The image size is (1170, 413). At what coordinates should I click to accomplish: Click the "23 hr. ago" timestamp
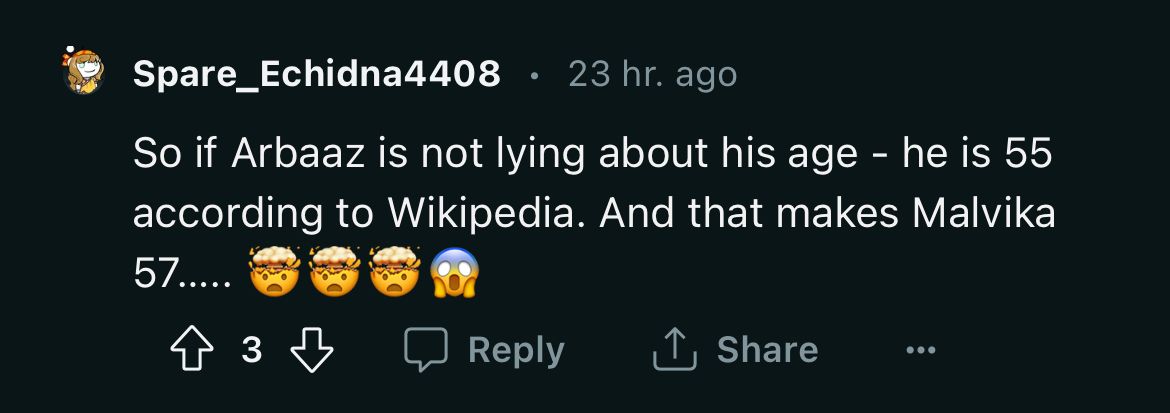coord(652,73)
